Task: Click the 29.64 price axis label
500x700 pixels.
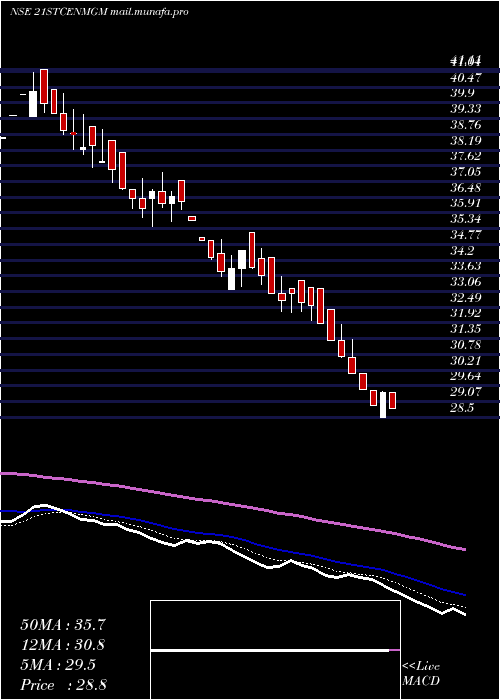Action: point(466,376)
